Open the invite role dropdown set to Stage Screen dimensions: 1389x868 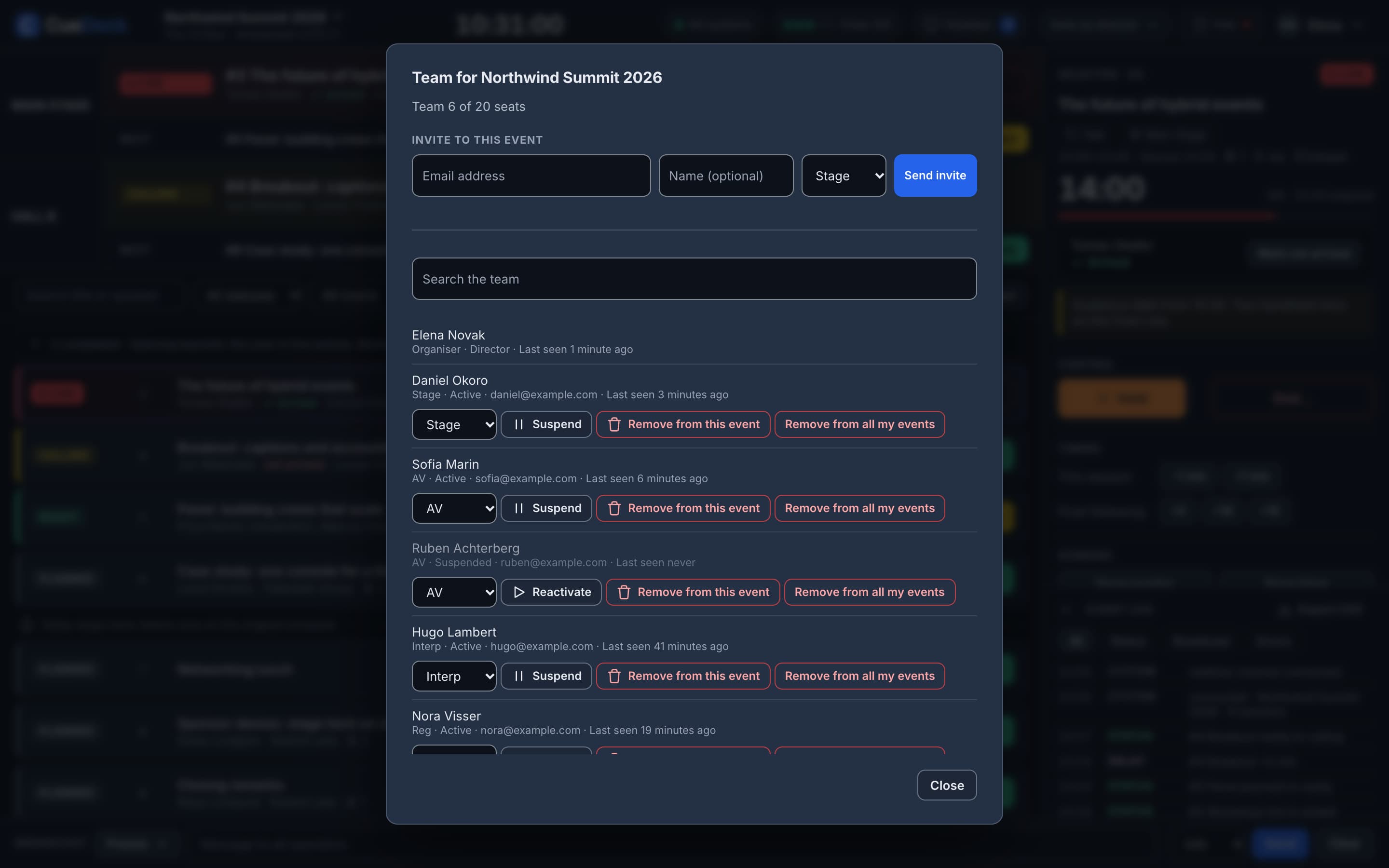click(844, 176)
